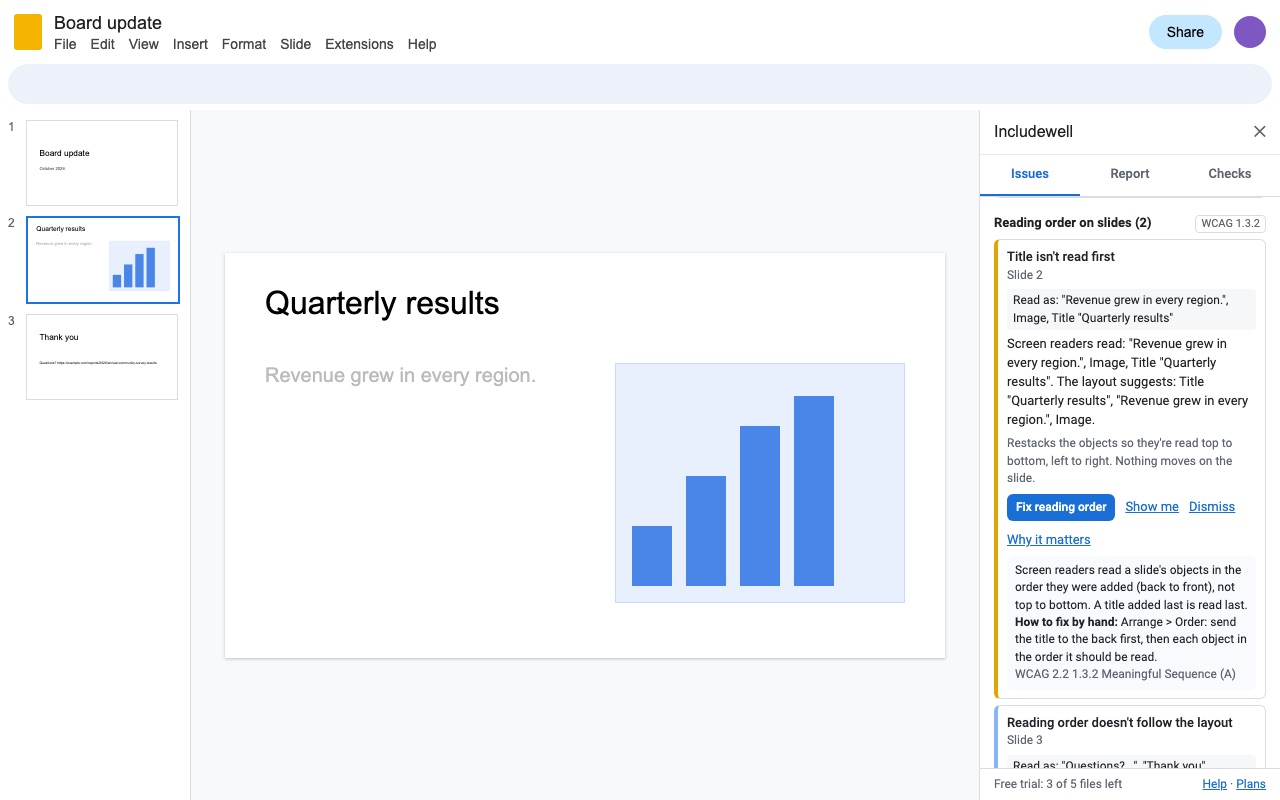The height and width of the screenshot is (800, 1280).
Task: Select slide 2 thumbnail "Quarterly results"
Action: click(x=102, y=260)
